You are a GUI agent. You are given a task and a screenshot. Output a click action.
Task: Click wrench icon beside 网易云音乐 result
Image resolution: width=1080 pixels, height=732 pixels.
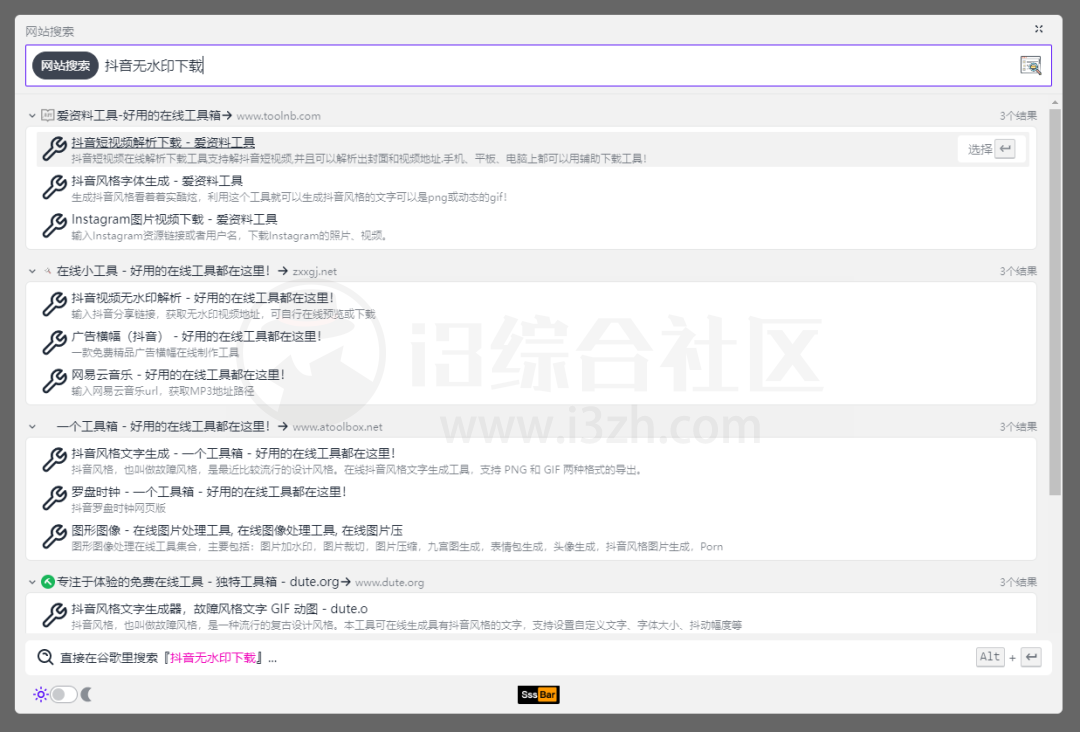(x=54, y=381)
